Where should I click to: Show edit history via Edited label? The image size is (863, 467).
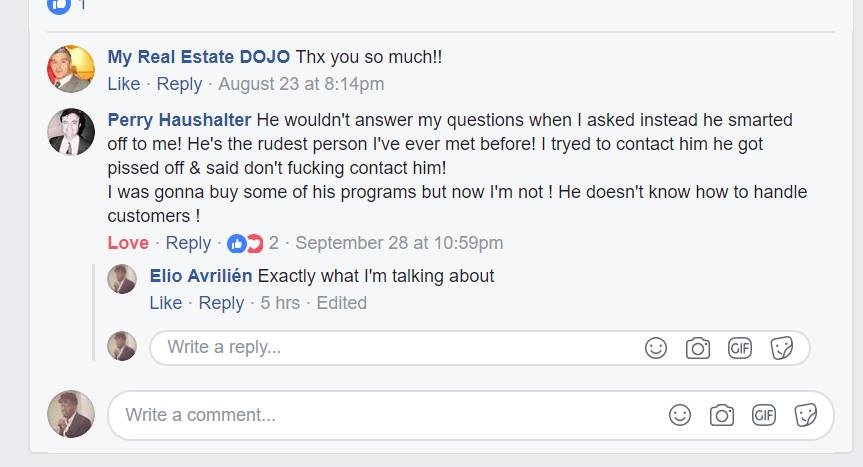pos(341,303)
